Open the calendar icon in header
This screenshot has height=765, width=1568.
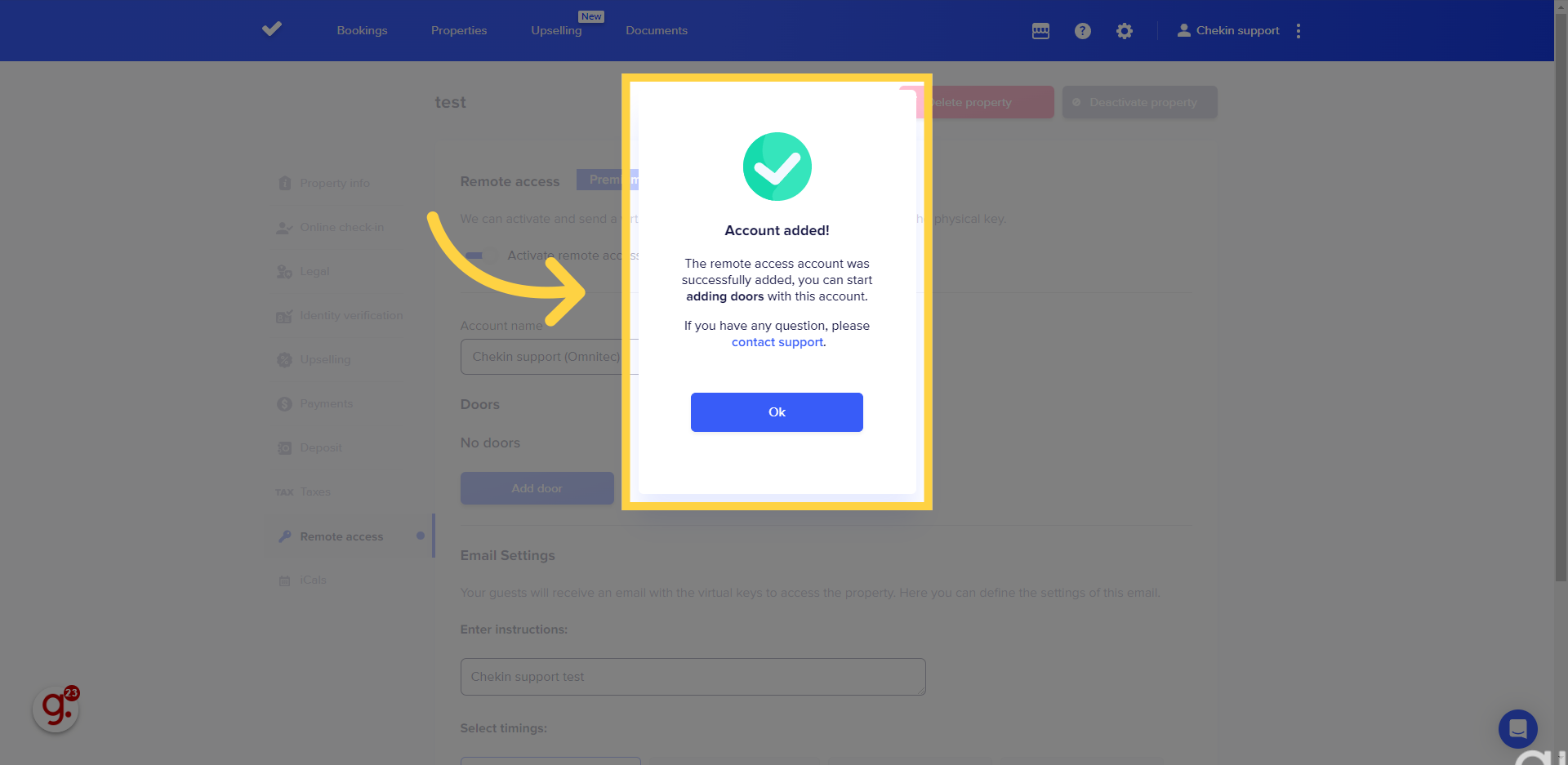pyautogui.click(x=1040, y=31)
